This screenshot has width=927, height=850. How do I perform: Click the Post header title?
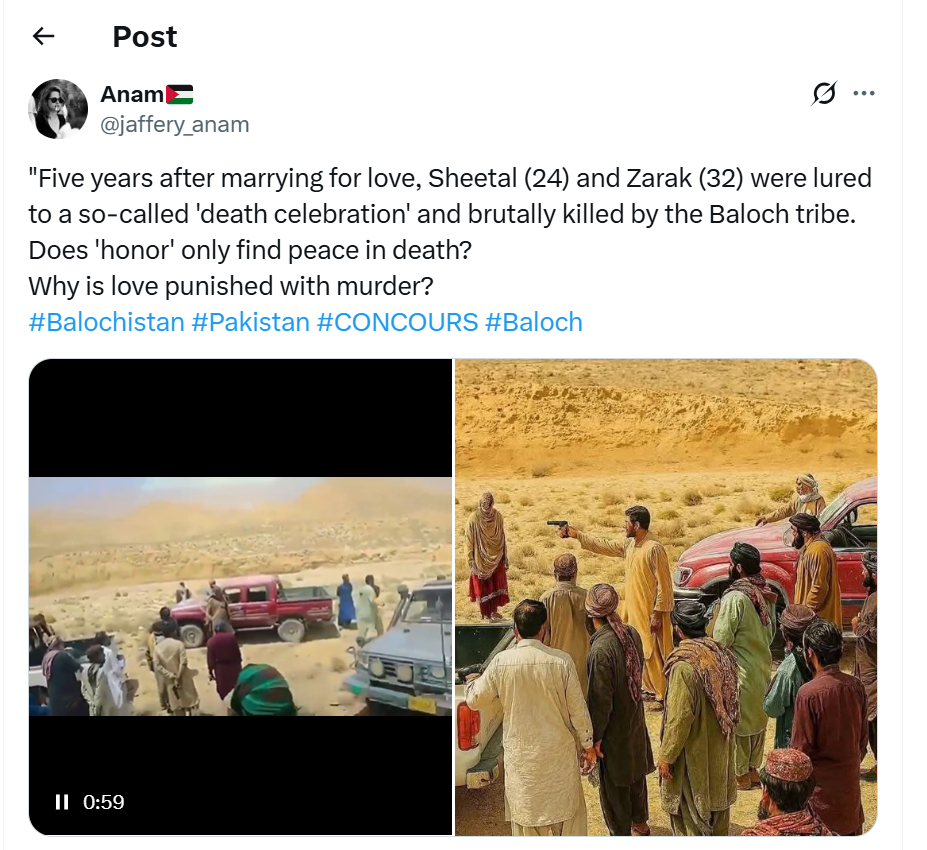click(145, 37)
